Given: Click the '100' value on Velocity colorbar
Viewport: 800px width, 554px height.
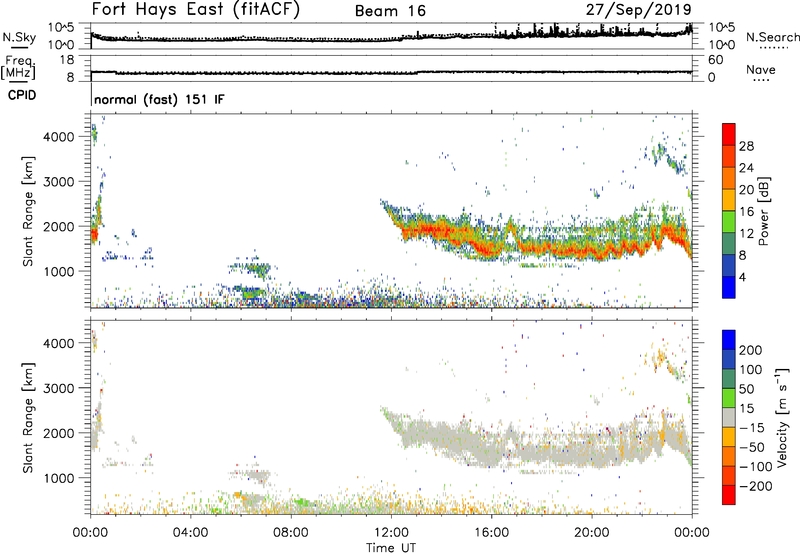Looking at the screenshot, I should [x=751, y=369].
